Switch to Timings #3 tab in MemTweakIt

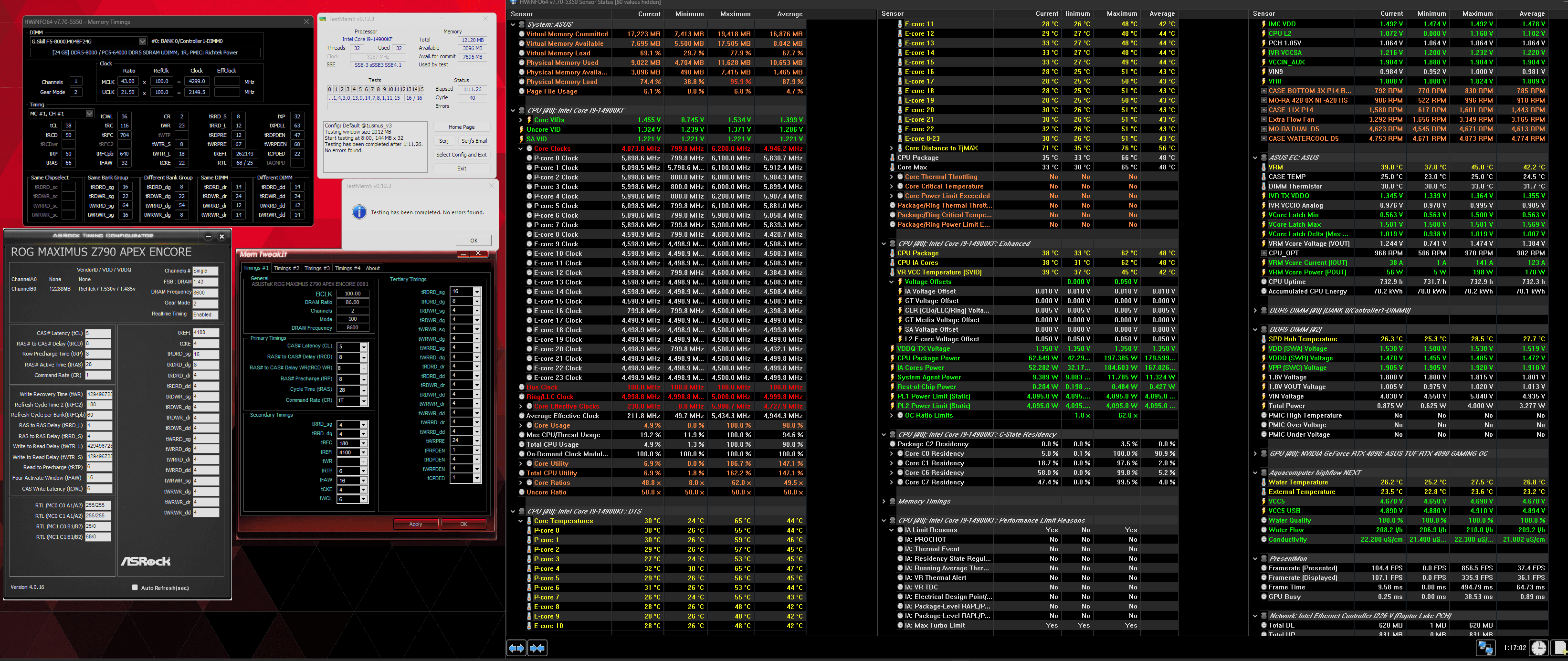316,268
